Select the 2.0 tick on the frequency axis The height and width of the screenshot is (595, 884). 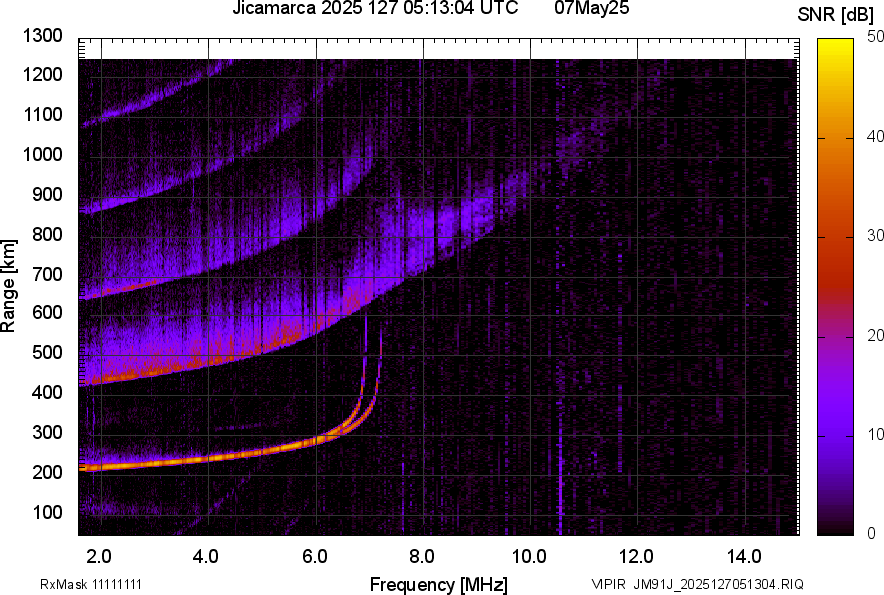(x=99, y=556)
